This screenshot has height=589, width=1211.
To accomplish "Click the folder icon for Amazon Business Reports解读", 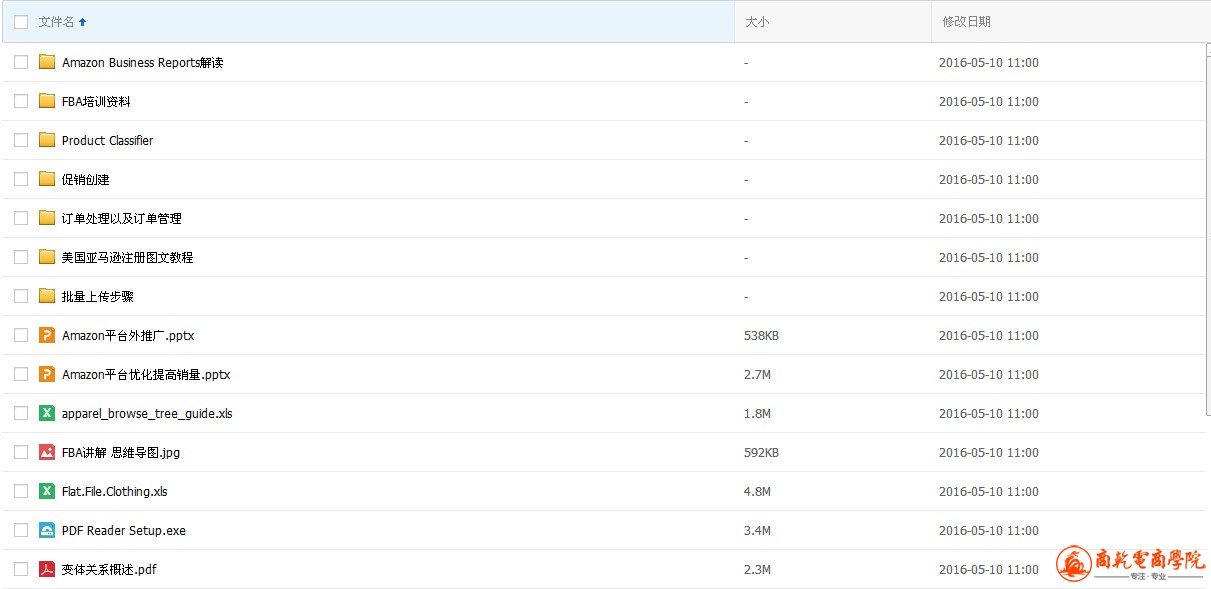I will [47, 62].
